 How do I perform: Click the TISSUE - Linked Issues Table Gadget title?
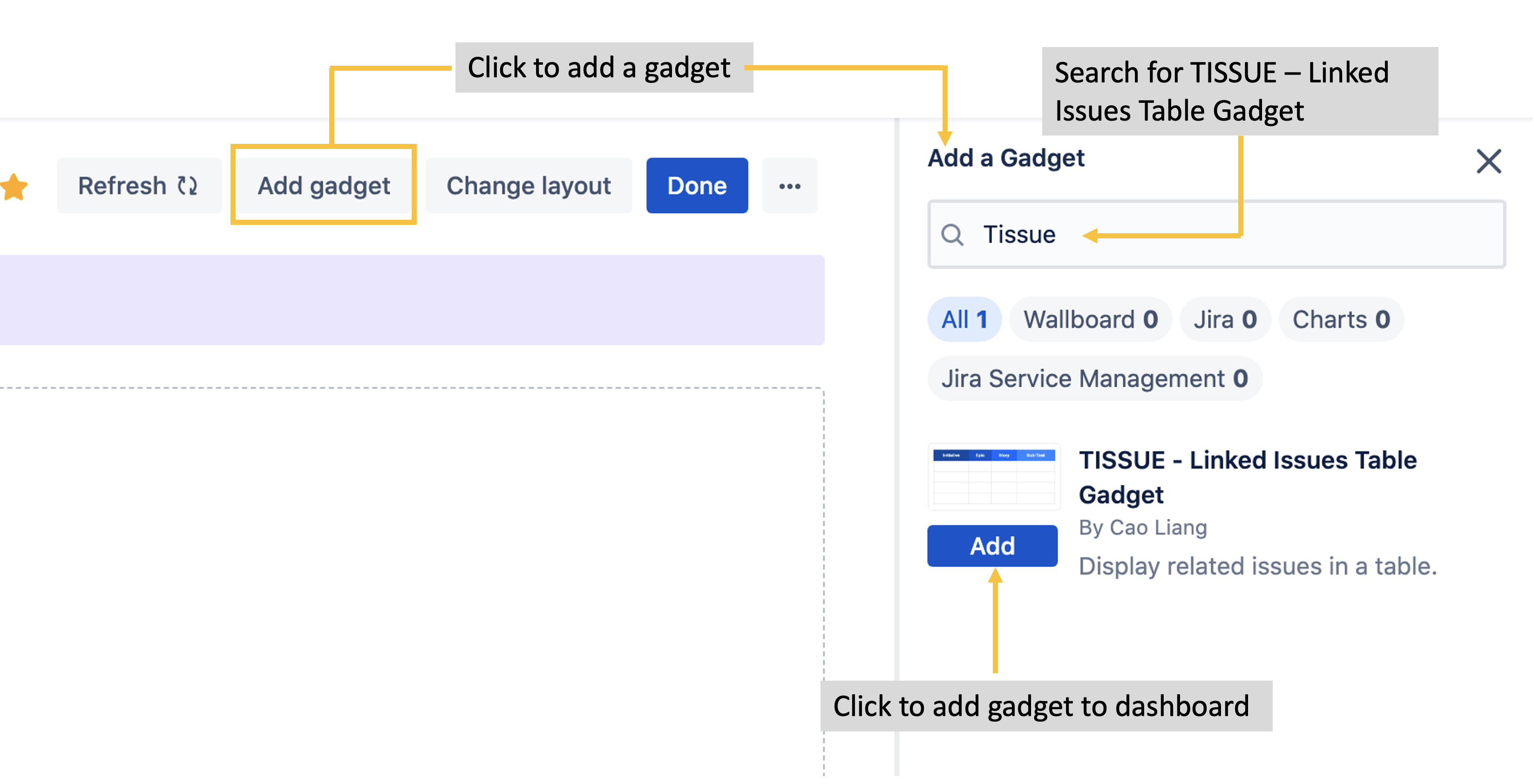click(1248, 477)
